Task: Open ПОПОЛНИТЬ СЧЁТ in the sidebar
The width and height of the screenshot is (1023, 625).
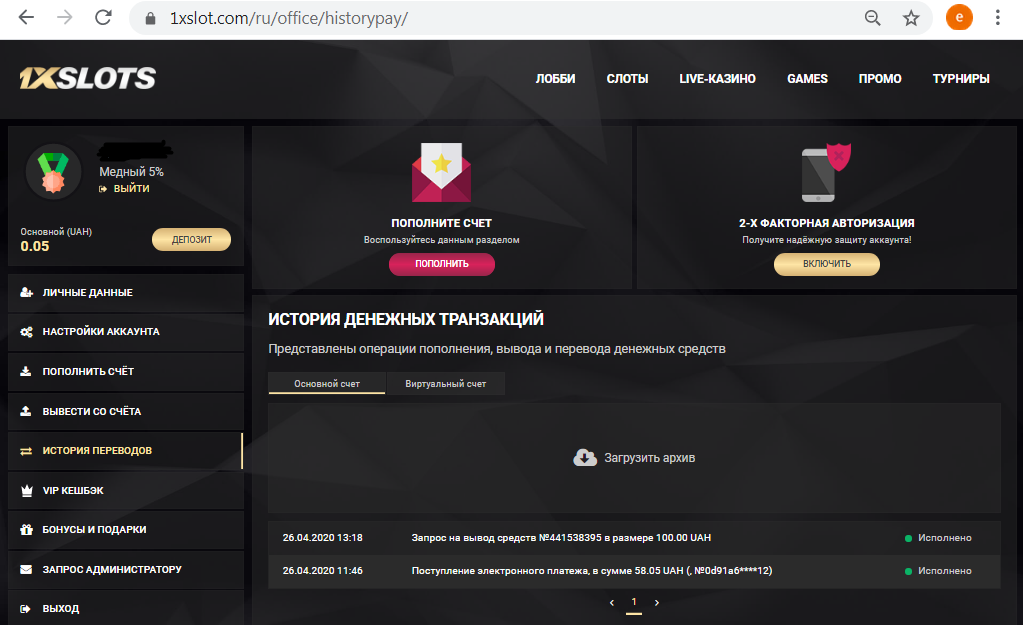Action: [x=125, y=371]
